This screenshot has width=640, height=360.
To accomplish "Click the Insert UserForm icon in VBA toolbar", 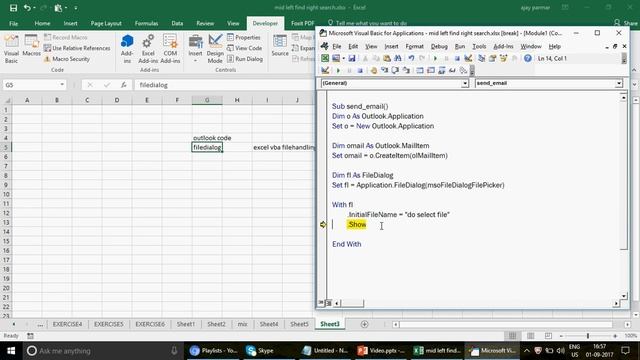I will click(x=336, y=58).
